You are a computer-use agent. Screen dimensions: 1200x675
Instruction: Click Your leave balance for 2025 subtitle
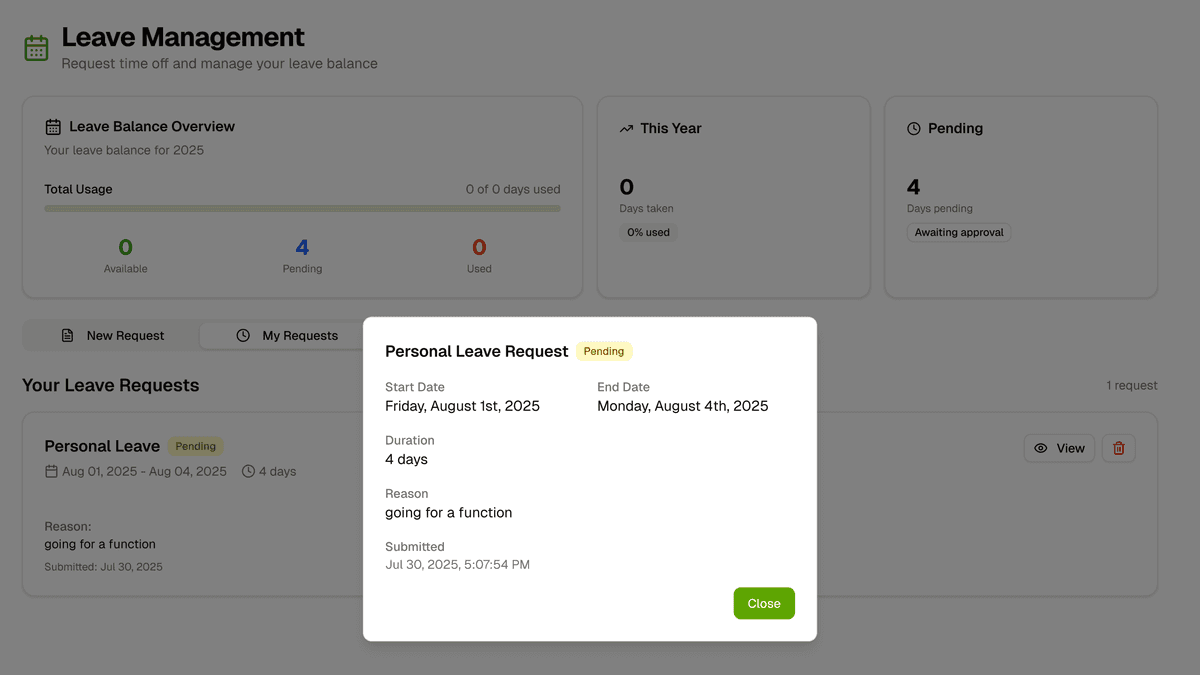tap(124, 150)
